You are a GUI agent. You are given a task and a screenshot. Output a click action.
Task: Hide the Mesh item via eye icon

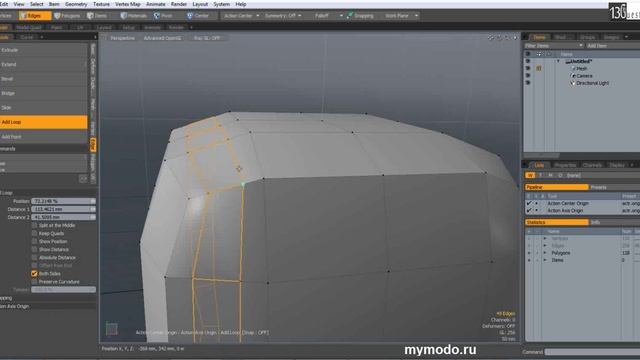528,69
